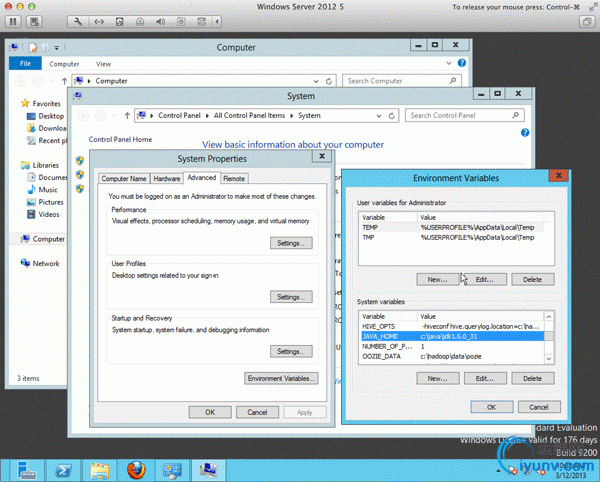Expand All Control Panel Items breadcrumb arrow
This screenshot has width=600, height=482.
click(x=292, y=116)
